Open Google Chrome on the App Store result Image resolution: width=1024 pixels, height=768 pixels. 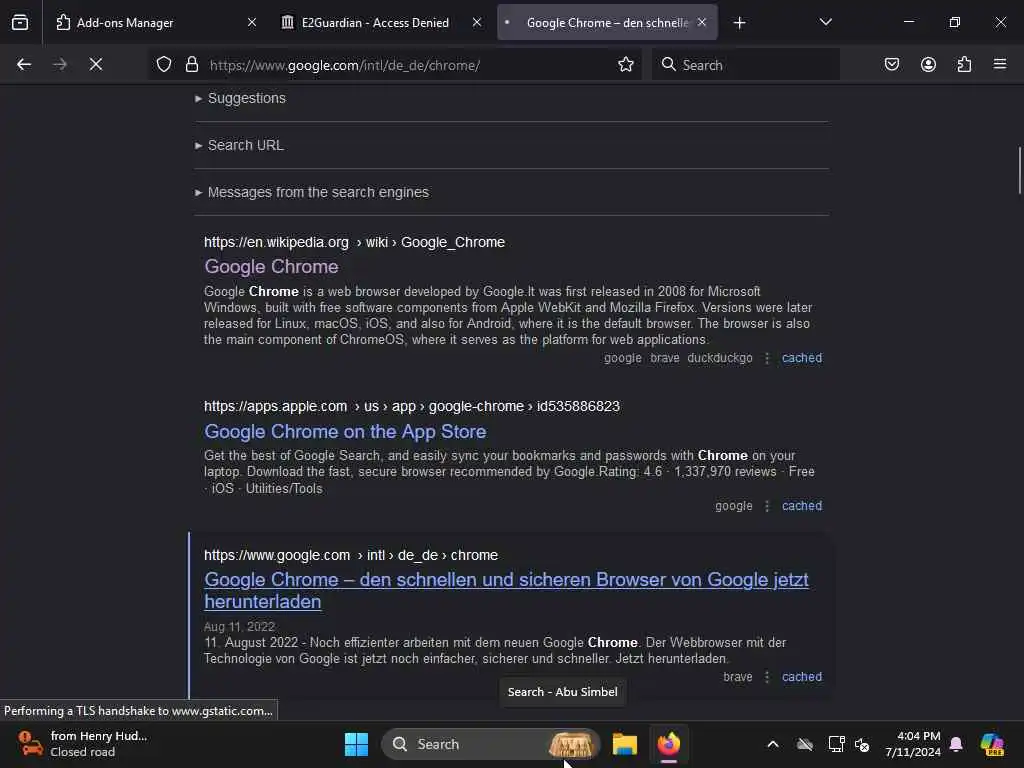point(345,432)
